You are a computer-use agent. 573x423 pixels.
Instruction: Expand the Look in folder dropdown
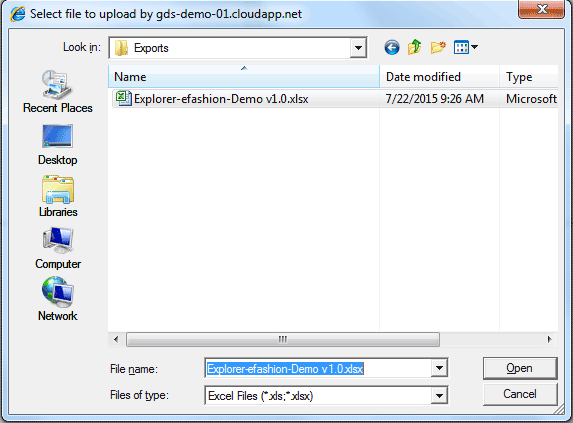[358, 48]
